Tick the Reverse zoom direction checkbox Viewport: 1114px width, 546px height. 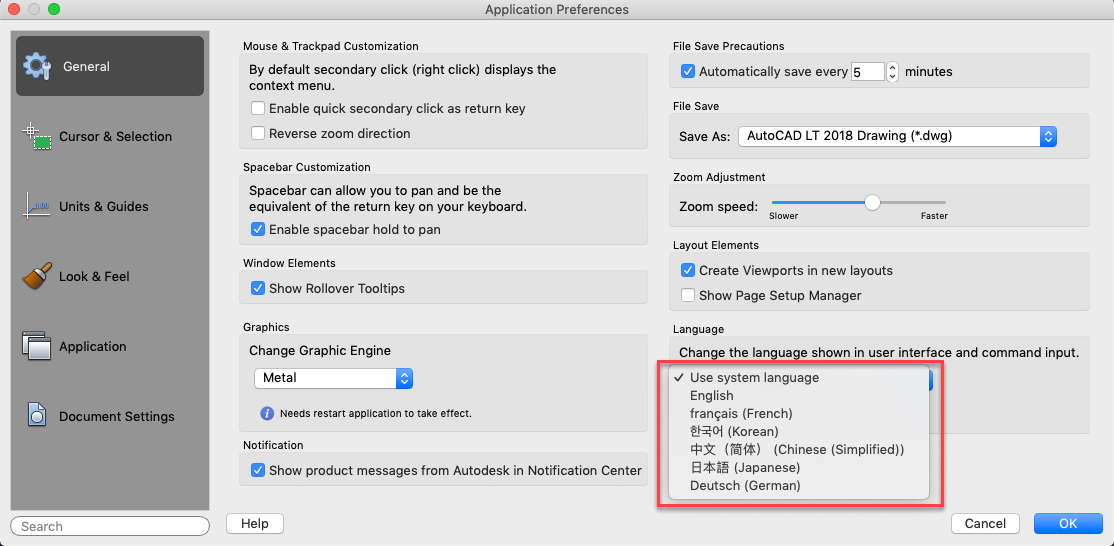(258, 133)
